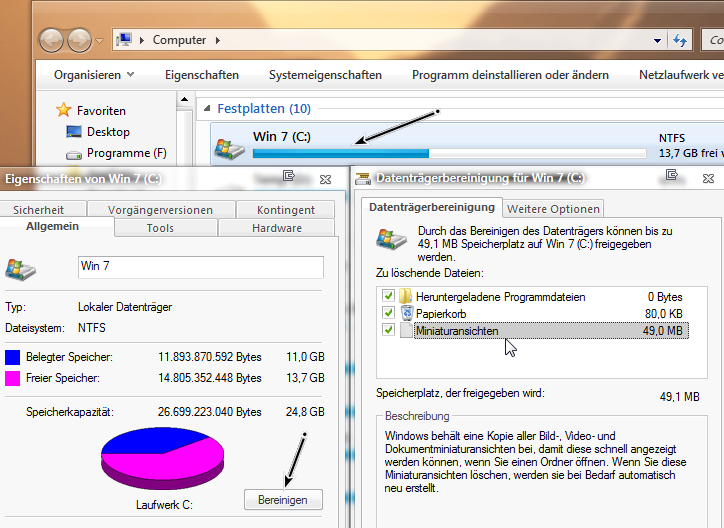
Task: Select Papierkorb 80,0 KB entry
Action: tap(549, 314)
